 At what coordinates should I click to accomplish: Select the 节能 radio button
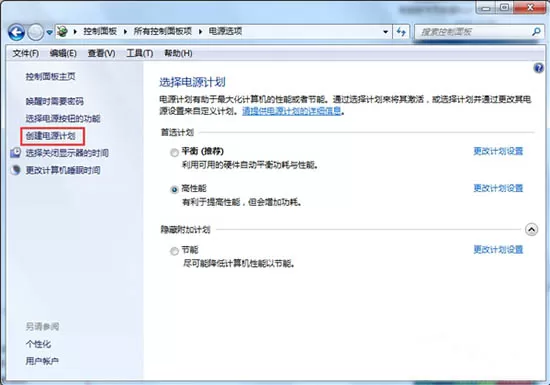point(174,251)
